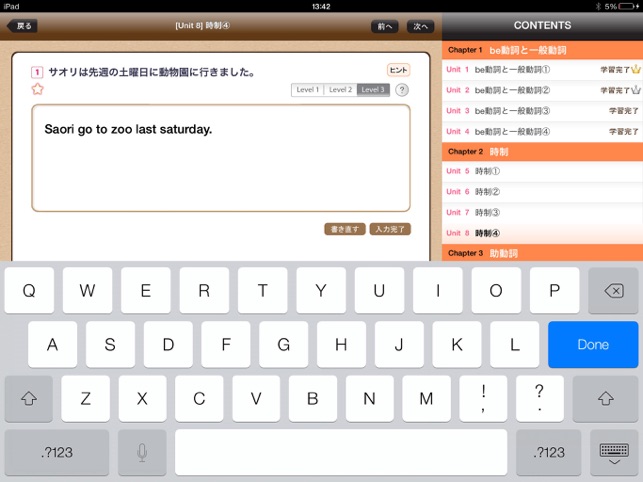Tap the blue Done key
The width and height of the screenshot is (643, 482).
pos(593,344)
